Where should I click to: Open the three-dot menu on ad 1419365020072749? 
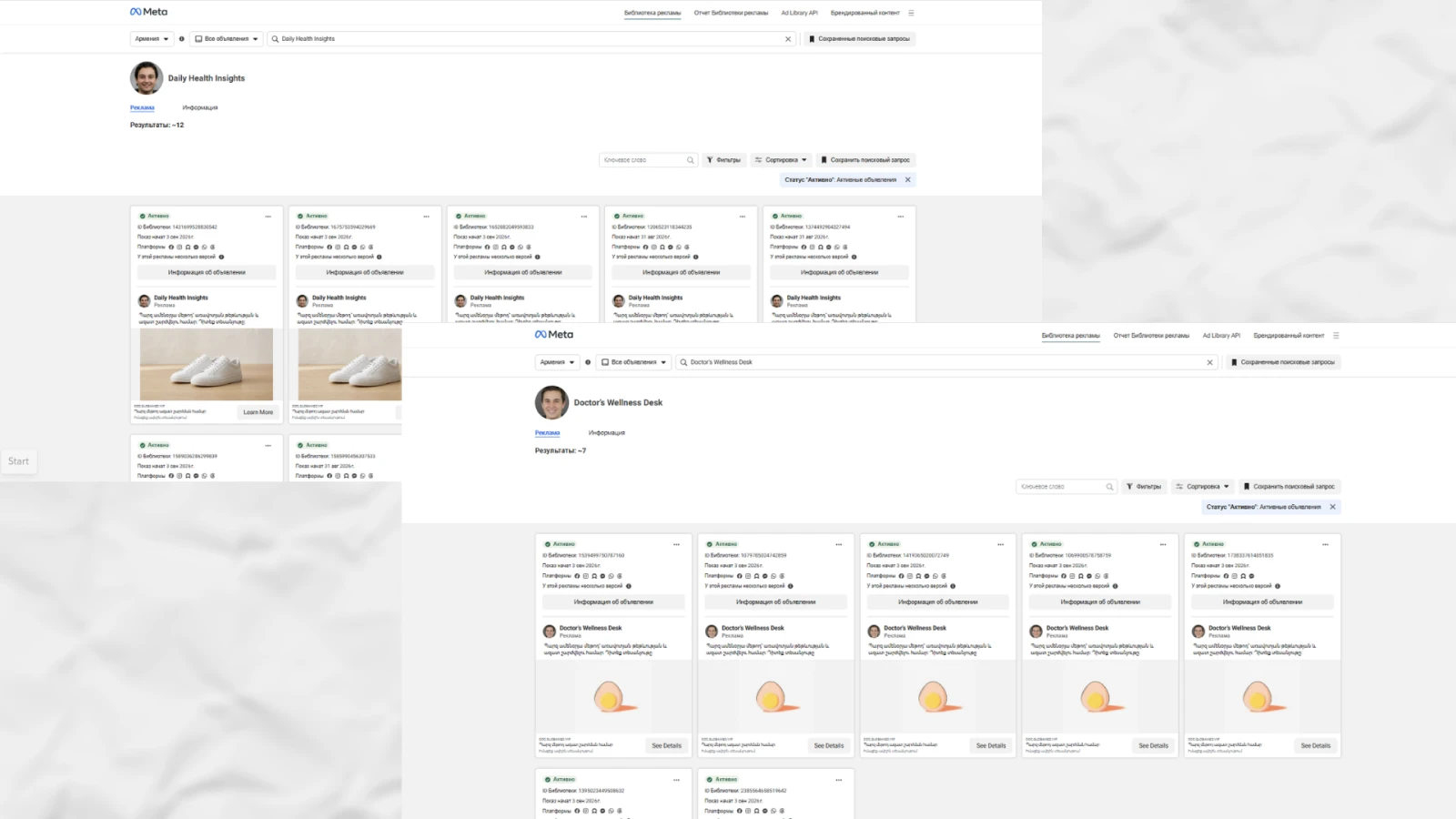coord(1001,544)
